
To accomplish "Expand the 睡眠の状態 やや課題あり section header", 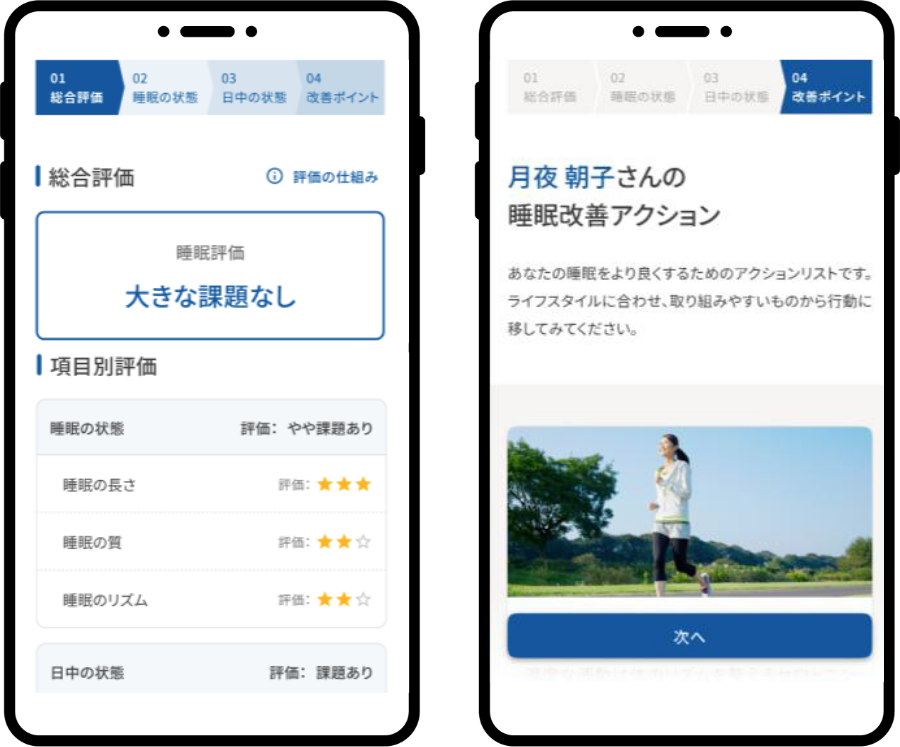I will (210, 428).
